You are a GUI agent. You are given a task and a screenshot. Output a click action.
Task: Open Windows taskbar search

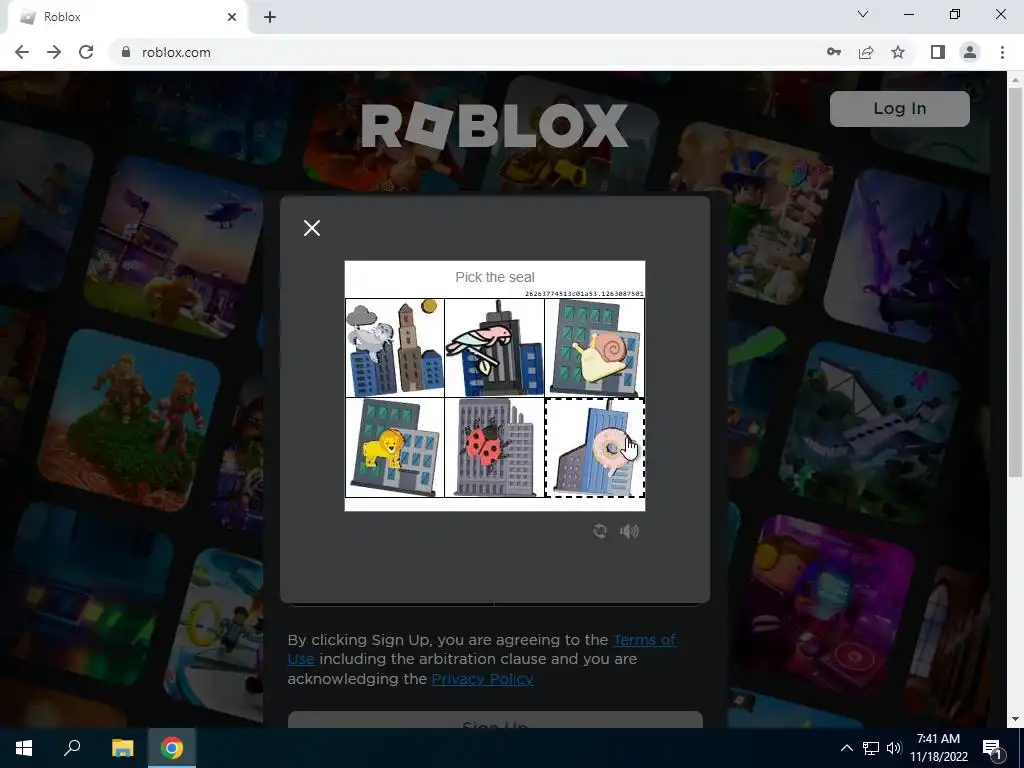(x=72, y=748)
